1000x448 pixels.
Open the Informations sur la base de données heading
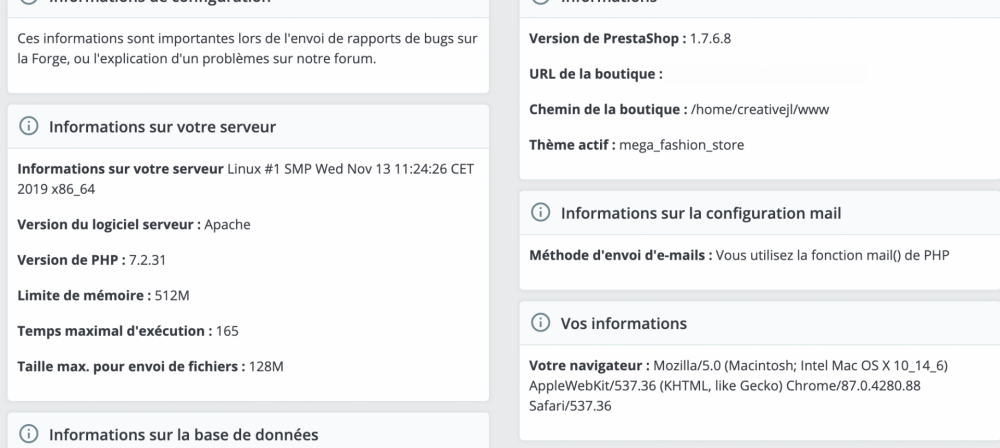pos(184,435)
